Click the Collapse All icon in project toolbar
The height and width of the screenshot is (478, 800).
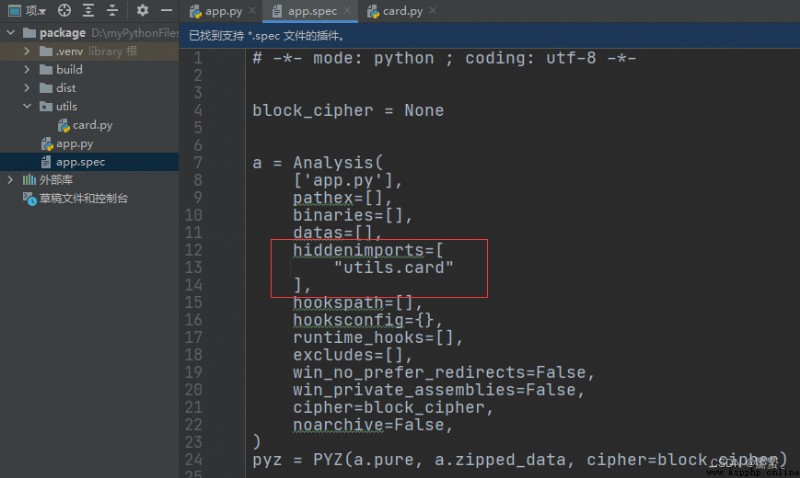point(112,10)
